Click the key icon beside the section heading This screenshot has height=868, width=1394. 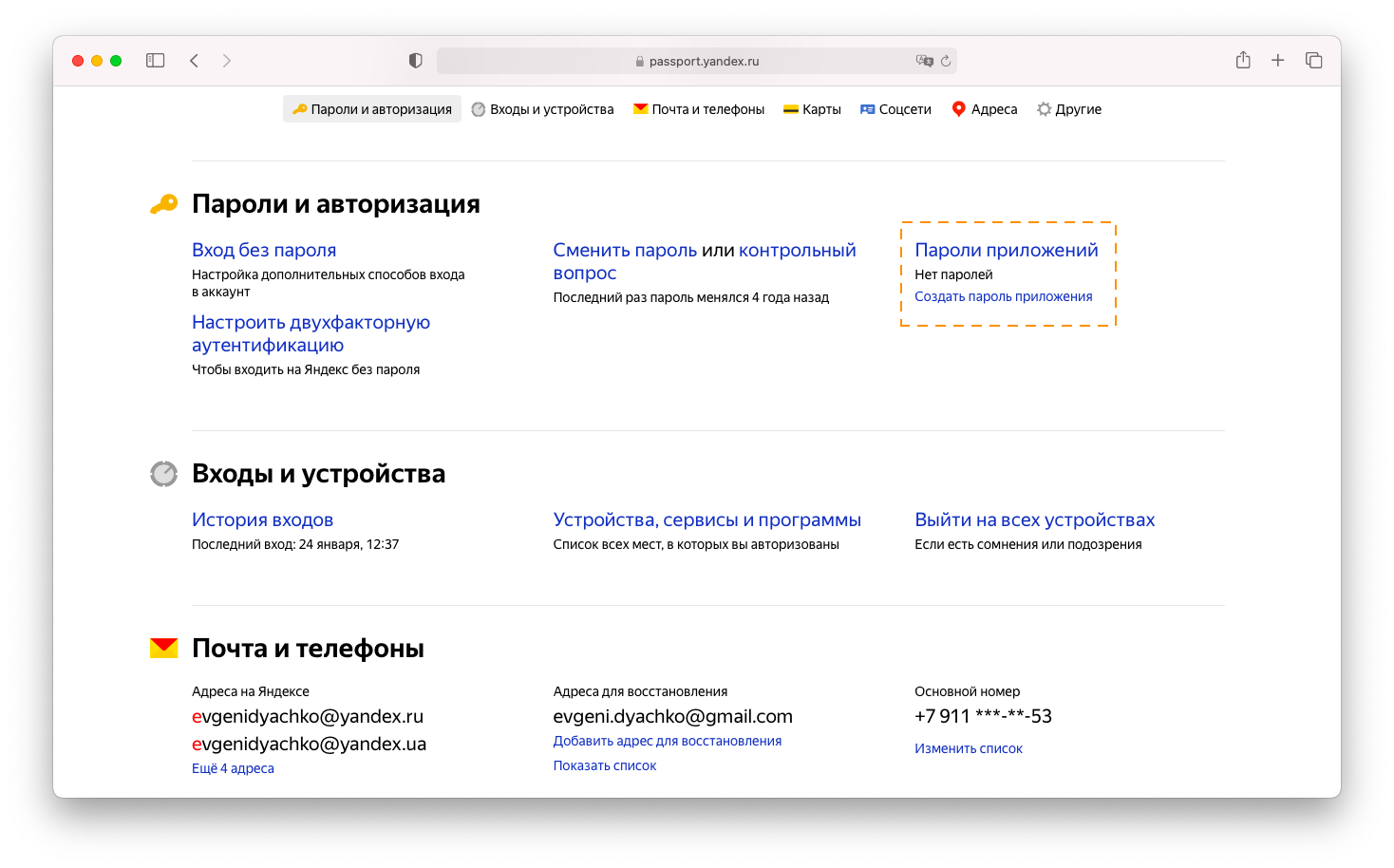tap(163, 204)
